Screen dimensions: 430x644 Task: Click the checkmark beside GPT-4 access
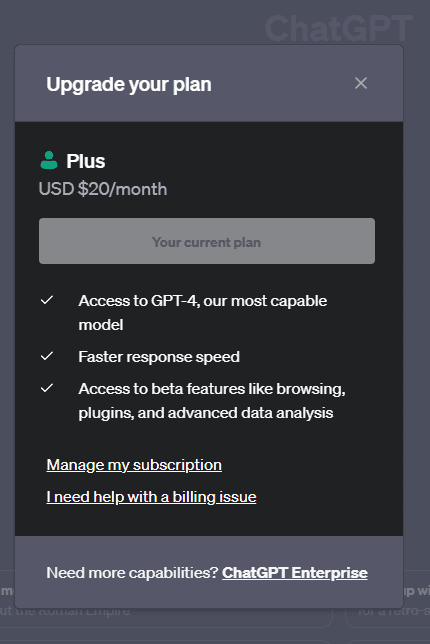pyautogui.click(x=47, y=300)
